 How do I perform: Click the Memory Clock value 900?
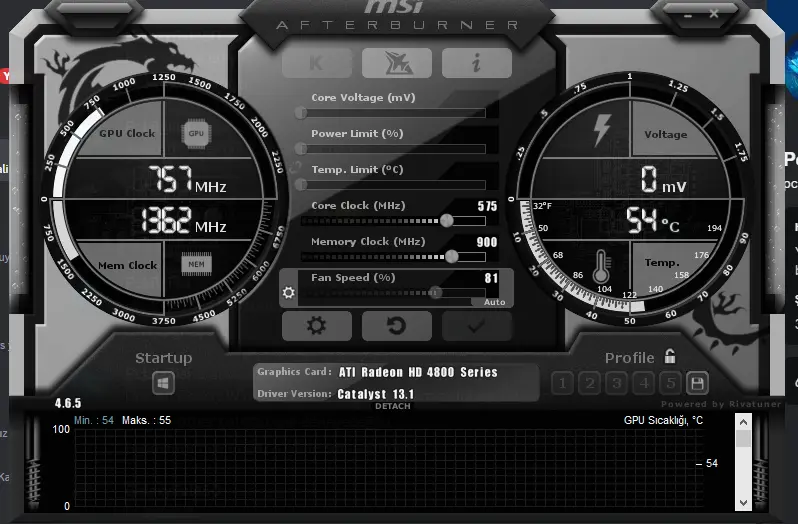487,242
